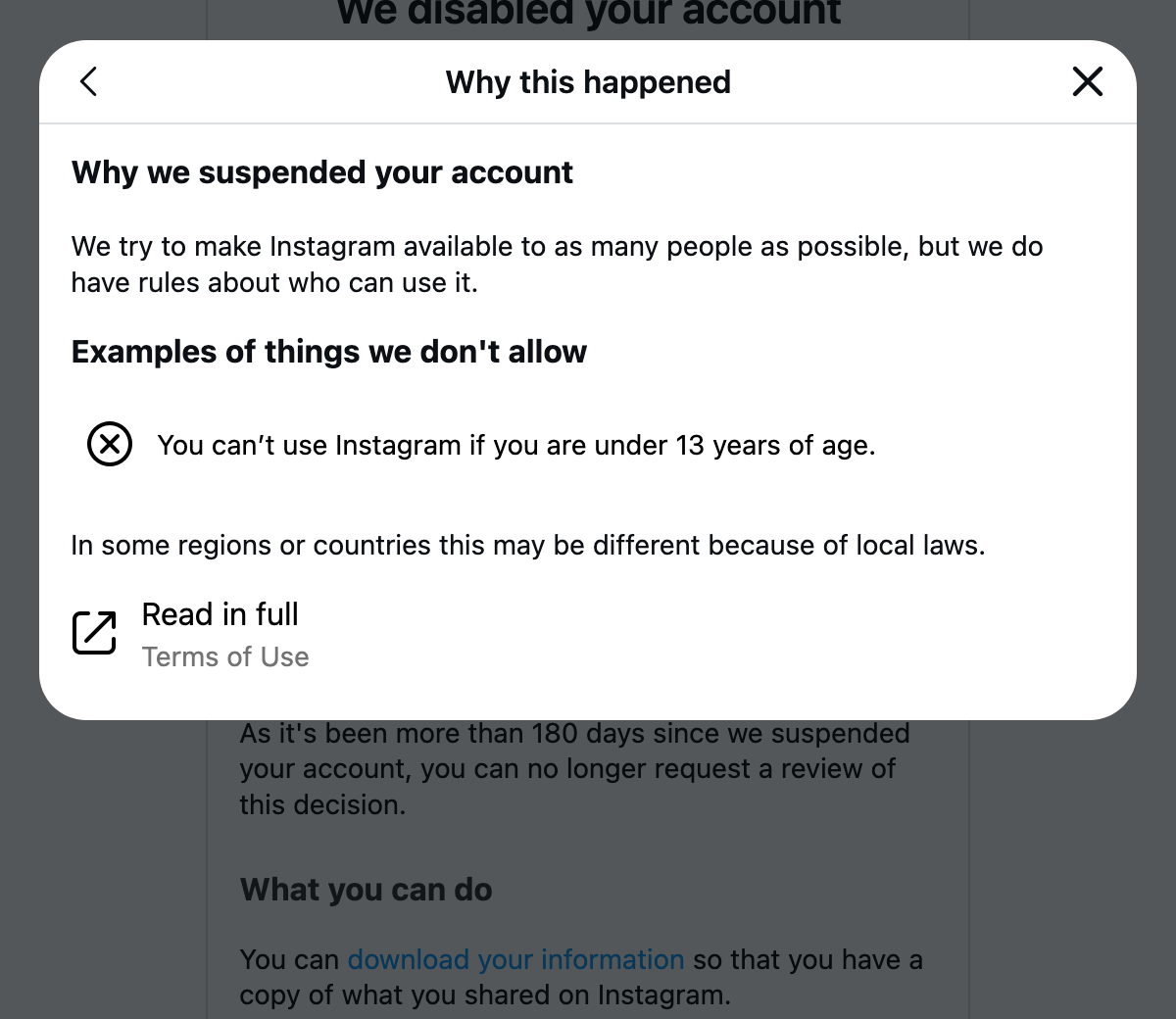The image size is (1176, 1019).
Task: Click the Why this happened dialog title
Action: point(588,82)
